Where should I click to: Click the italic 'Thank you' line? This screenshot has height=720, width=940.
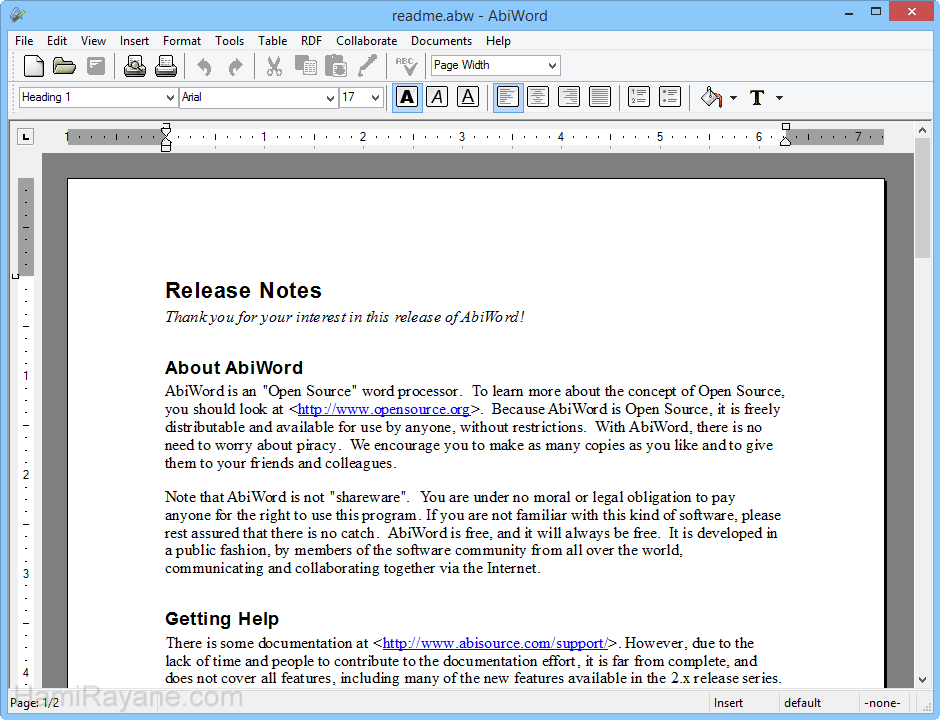(345, 317)
